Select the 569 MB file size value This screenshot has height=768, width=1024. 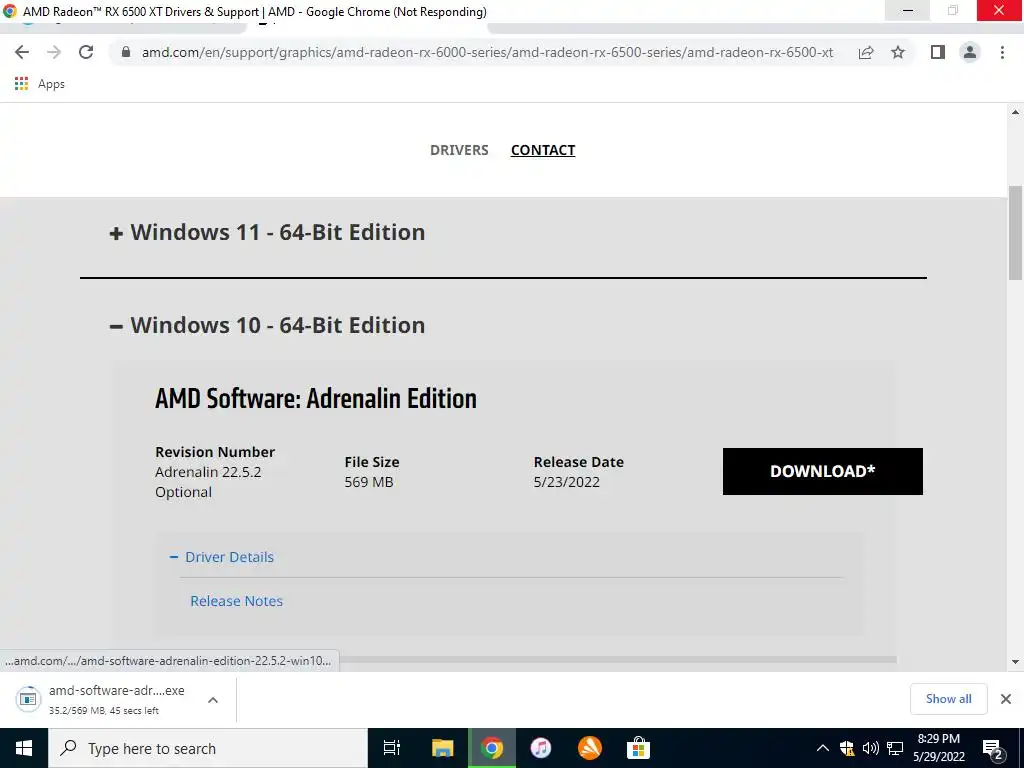click(x=369, y=482)
